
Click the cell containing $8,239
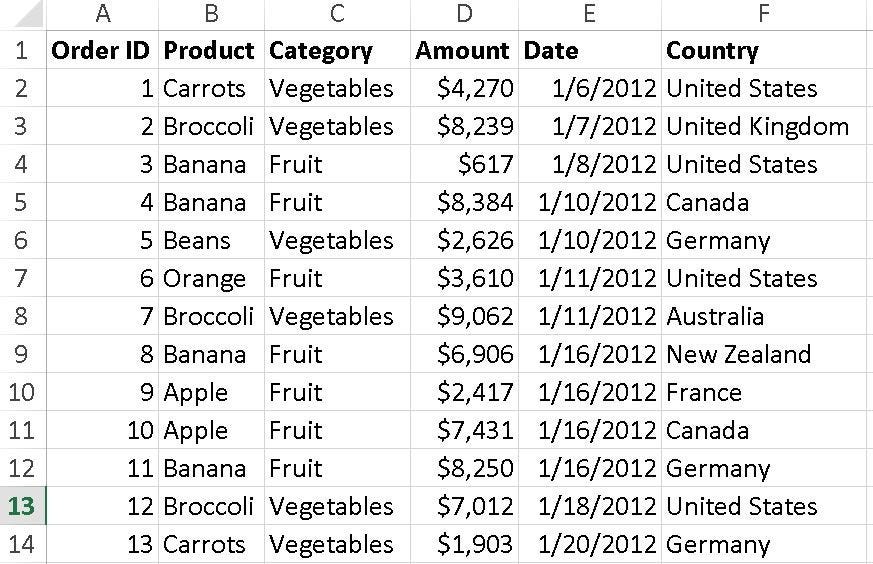tap(475, 126)
